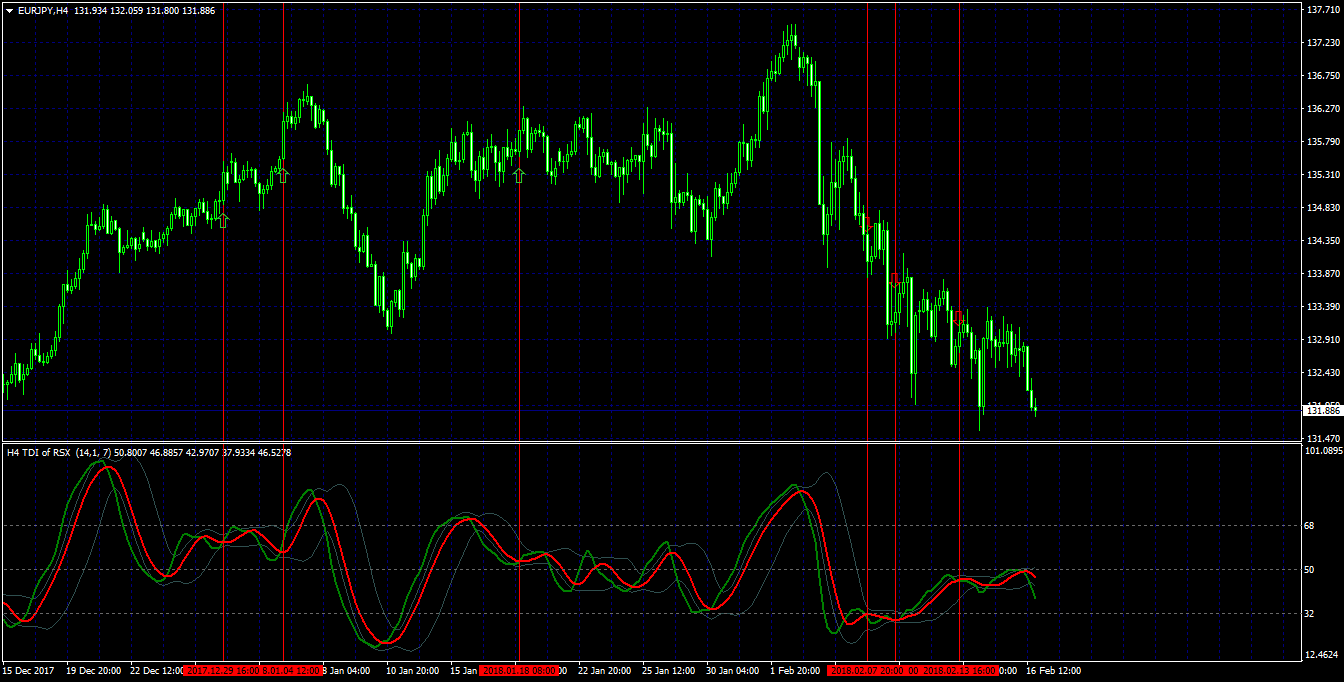
Task: Click the indicator scale value 50
Action: 1311,569
